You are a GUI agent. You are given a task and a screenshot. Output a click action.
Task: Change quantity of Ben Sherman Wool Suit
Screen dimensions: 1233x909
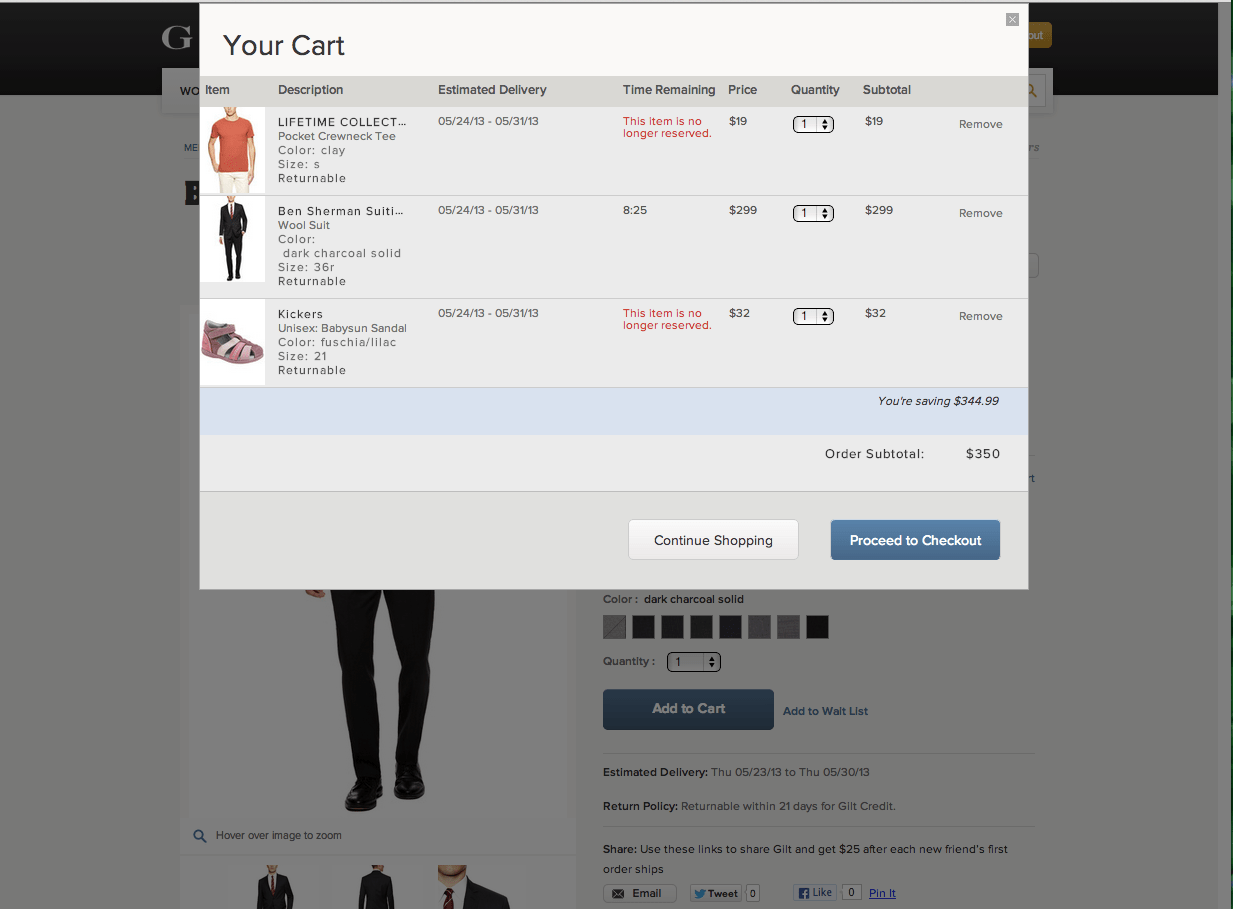813,213
